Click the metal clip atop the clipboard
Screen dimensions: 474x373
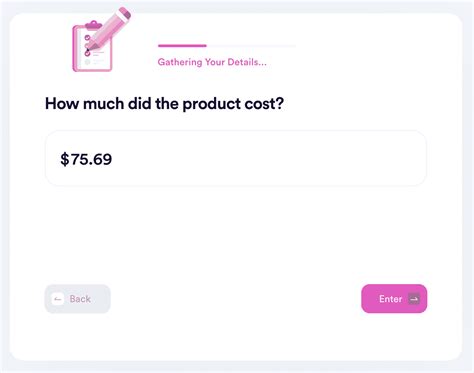[x=94, y=25]
